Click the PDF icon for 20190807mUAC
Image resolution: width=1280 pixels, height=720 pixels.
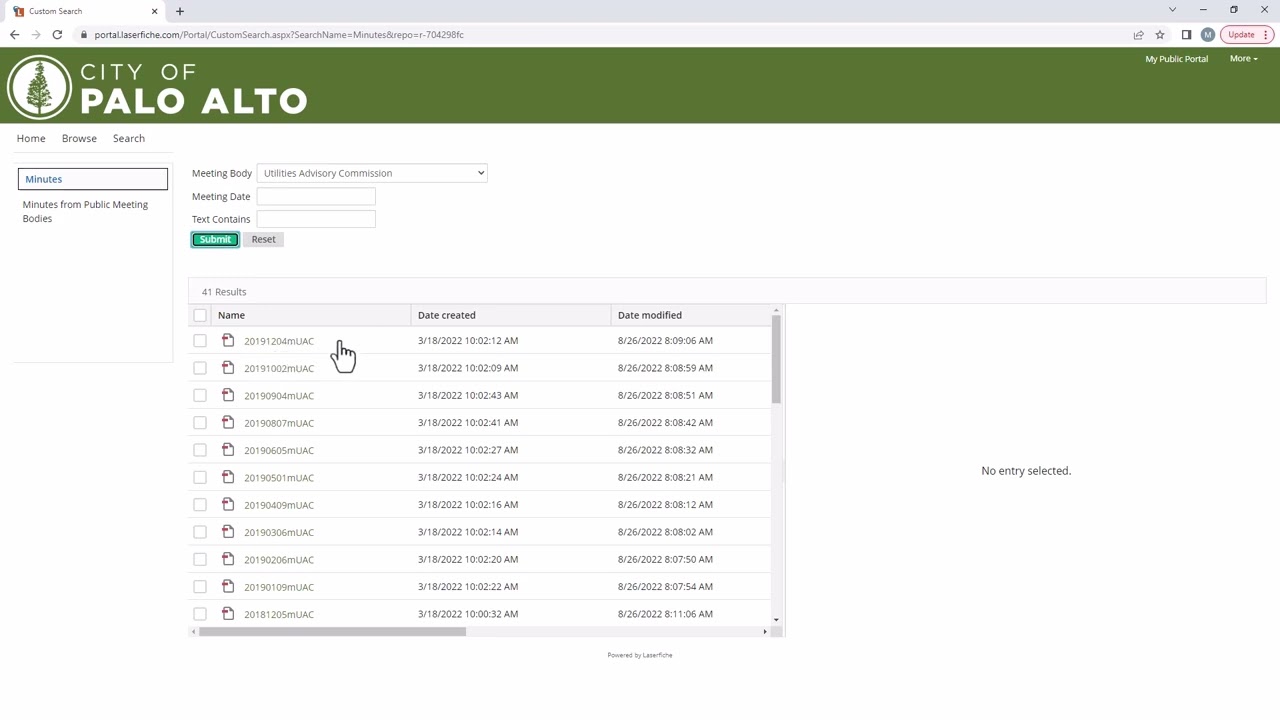(x=228, y=422)
